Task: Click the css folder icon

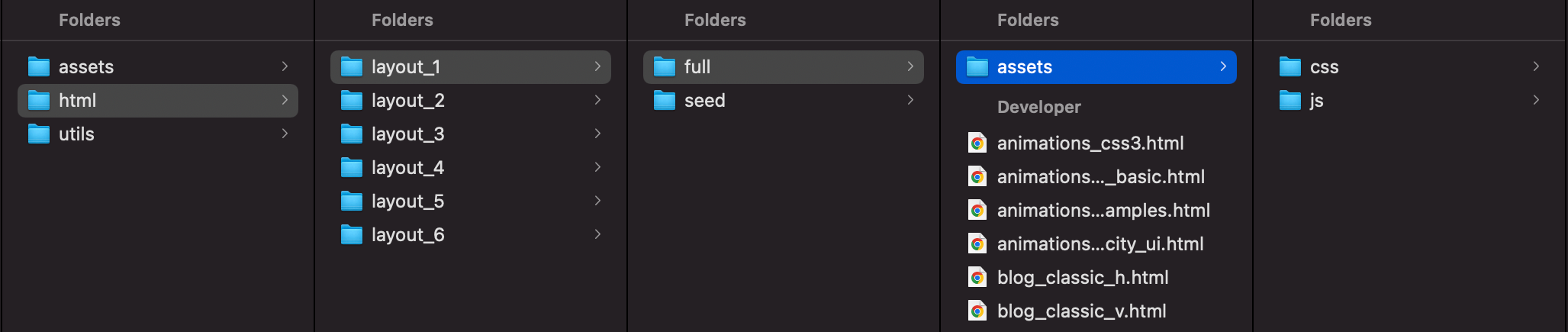Action: (x=1290, y=67)
